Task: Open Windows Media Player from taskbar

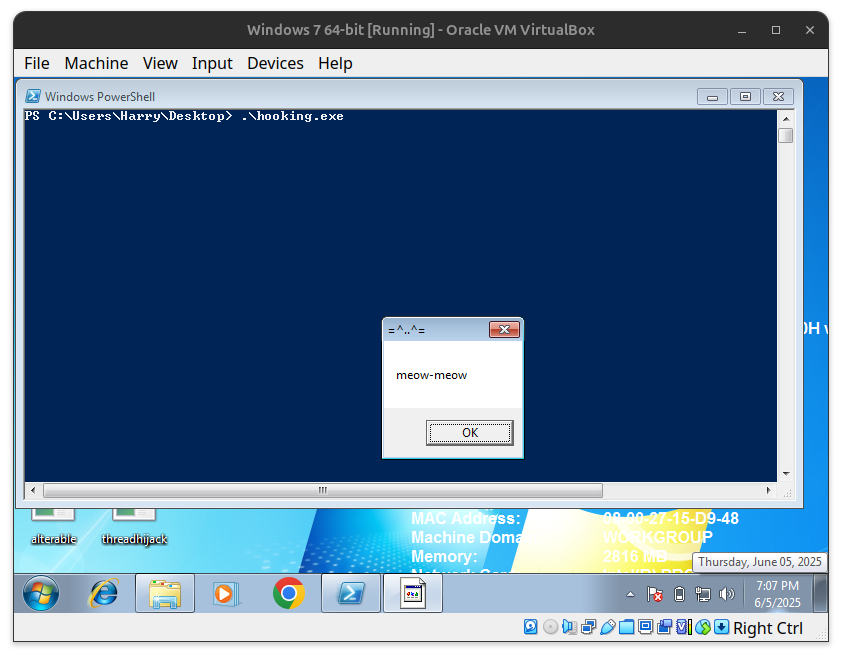Action: (227, 594)
